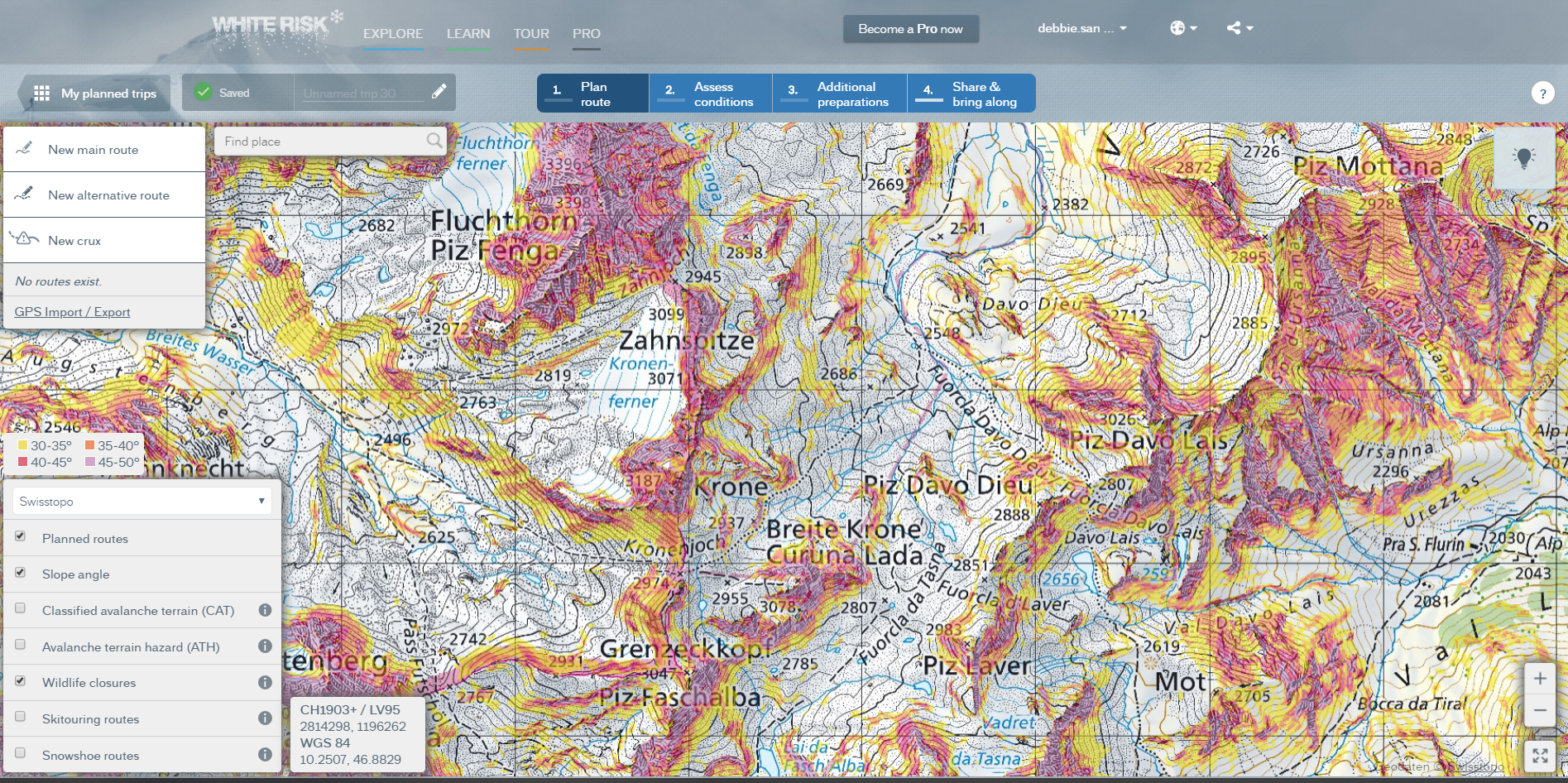Show info for Classified avalanche terrain (CAT)

pyautogui.click(x=265, y=610)
